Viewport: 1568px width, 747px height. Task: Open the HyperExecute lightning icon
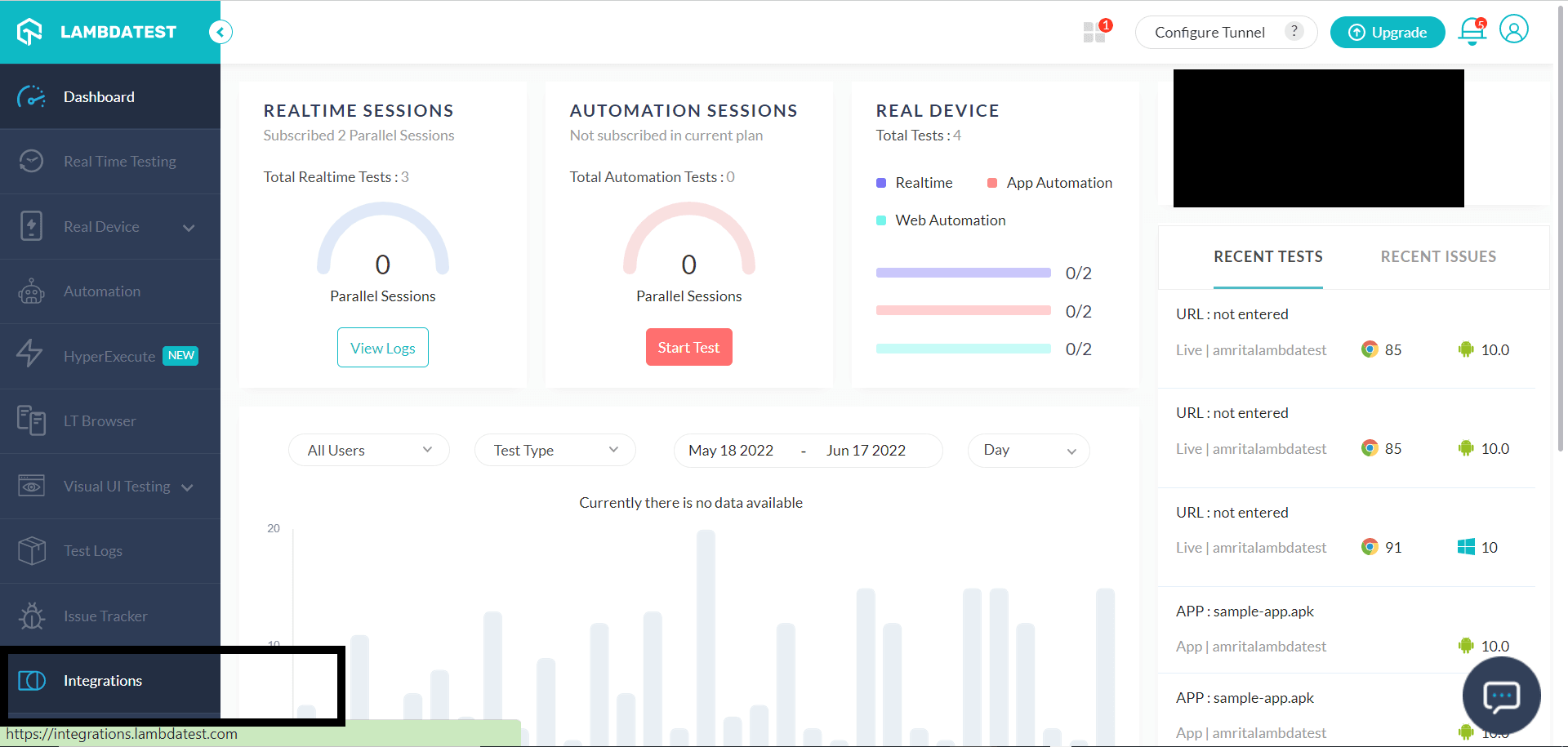pyautogui.click(x=30, y=354)
